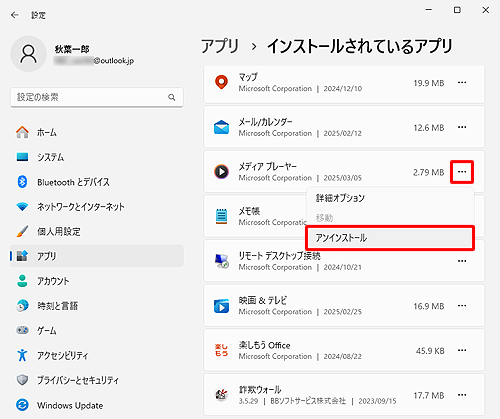Click the search magnifier icon
The image size is (500, 419).
click(x=172, y=97)
